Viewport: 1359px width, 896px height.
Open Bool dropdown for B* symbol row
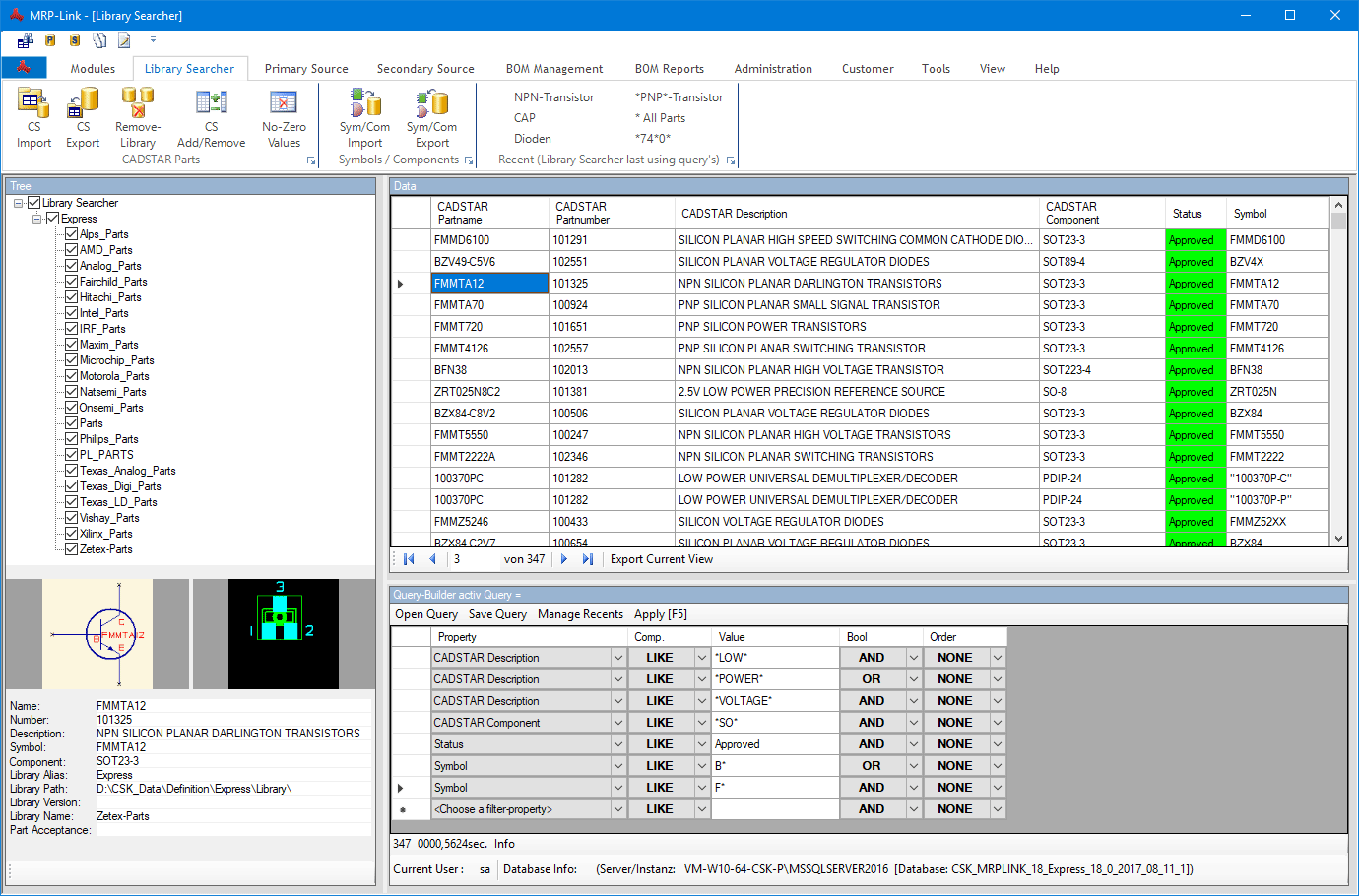(x=914, y=766)
